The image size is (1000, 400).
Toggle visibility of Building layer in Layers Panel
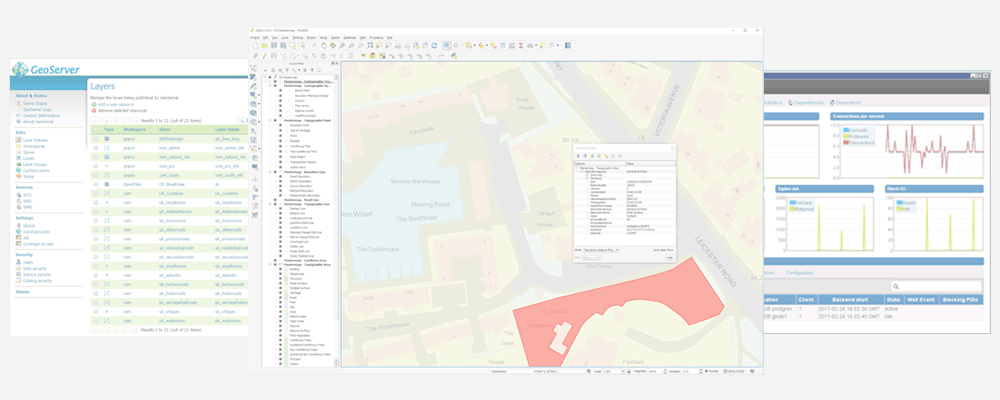coord(280,269)
